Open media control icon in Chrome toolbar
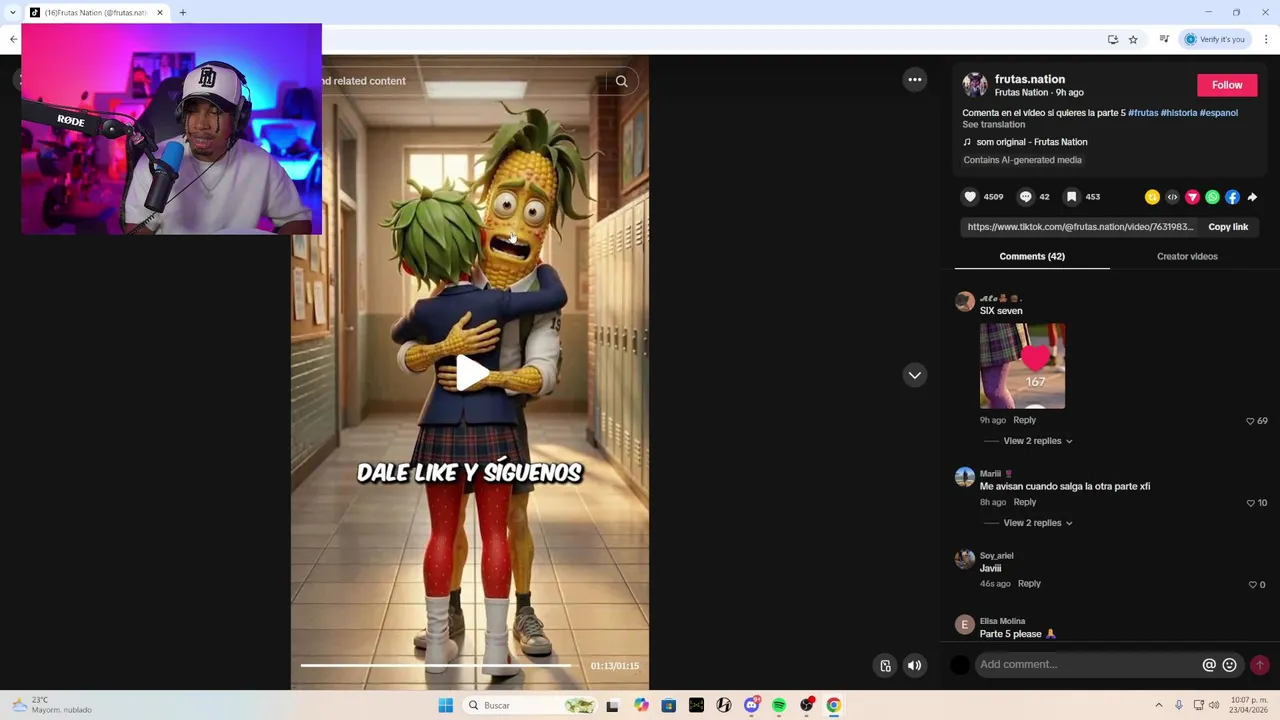The width and height of the screenshot is (1280, 720). (x=1164, y=39)
